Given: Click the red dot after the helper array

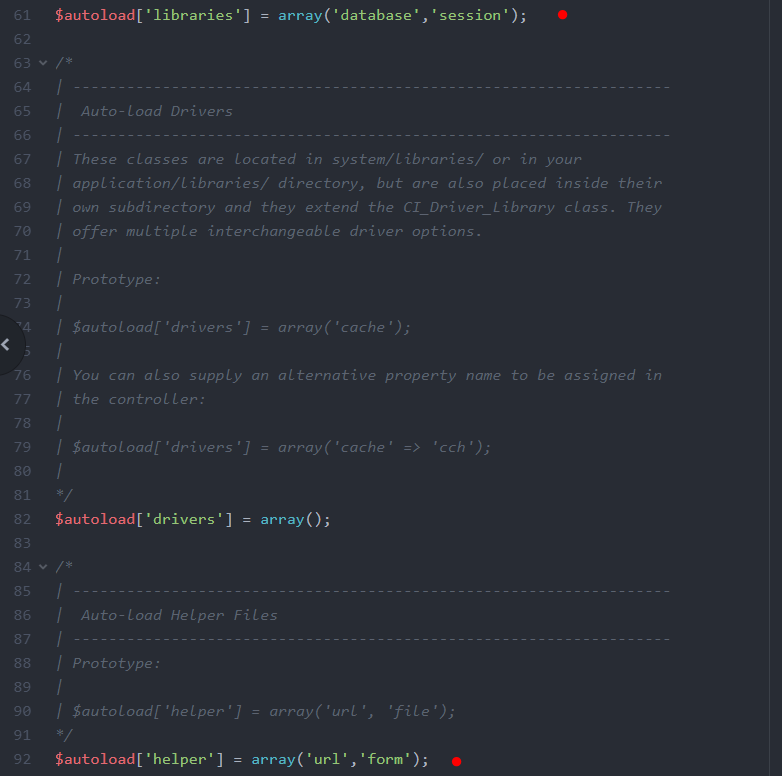Looking at the screenshot, I should (x=456, y=761).
